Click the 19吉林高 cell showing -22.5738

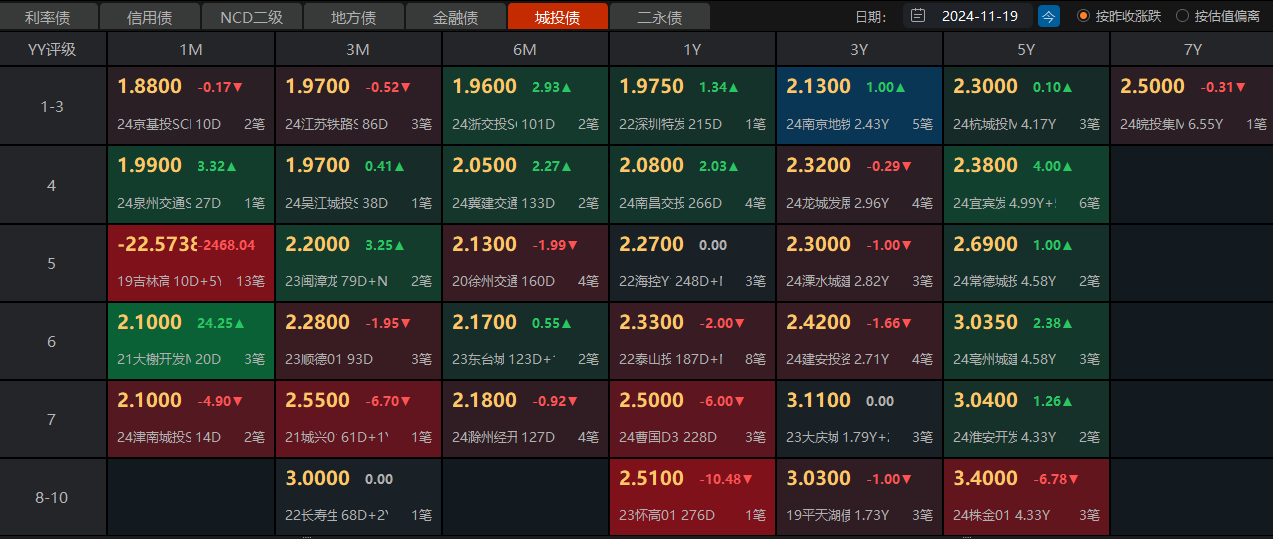(x=190, y=263)
